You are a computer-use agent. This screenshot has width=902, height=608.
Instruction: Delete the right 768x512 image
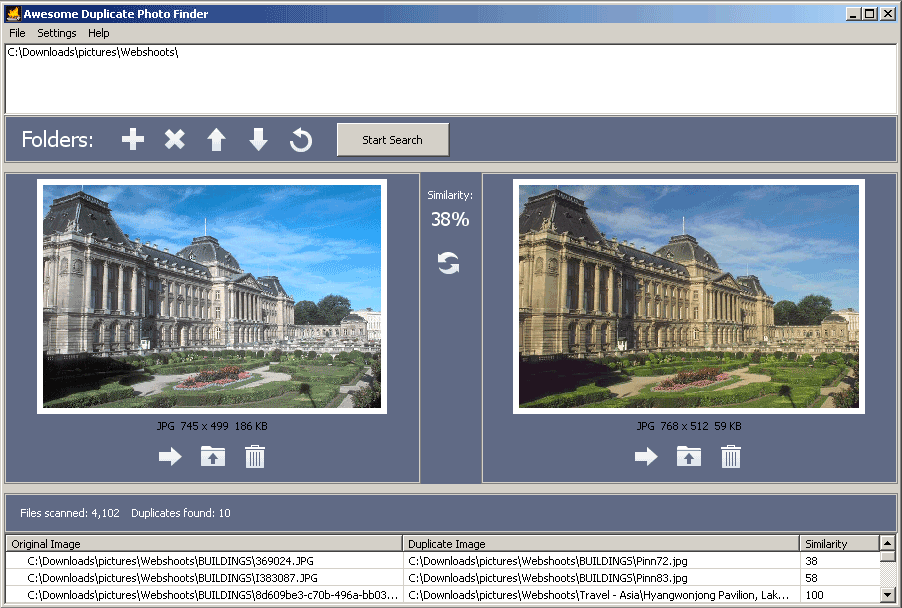point(730,456)
